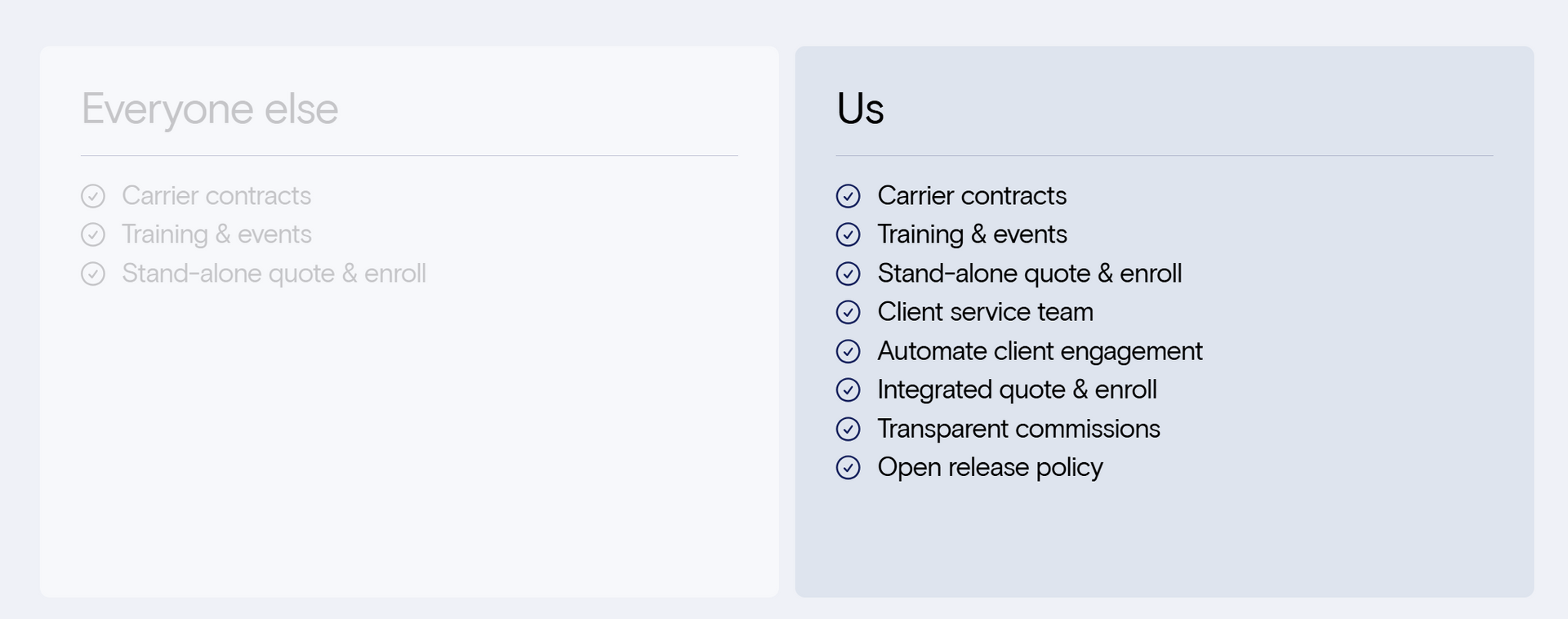
Task: Click check icon next to Open release policy
Action: [848, 467]
